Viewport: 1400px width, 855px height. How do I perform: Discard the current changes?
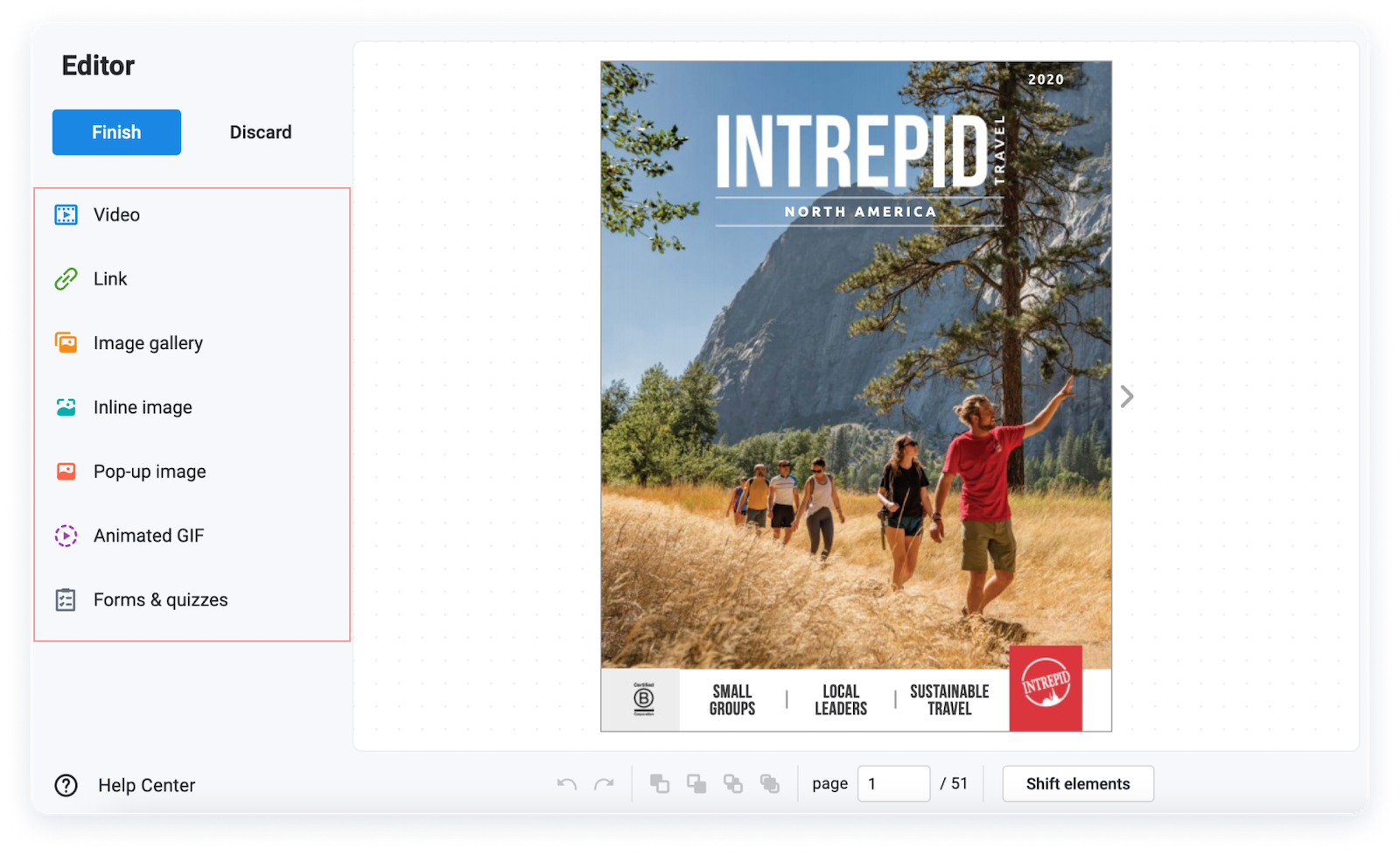(261, 132)
